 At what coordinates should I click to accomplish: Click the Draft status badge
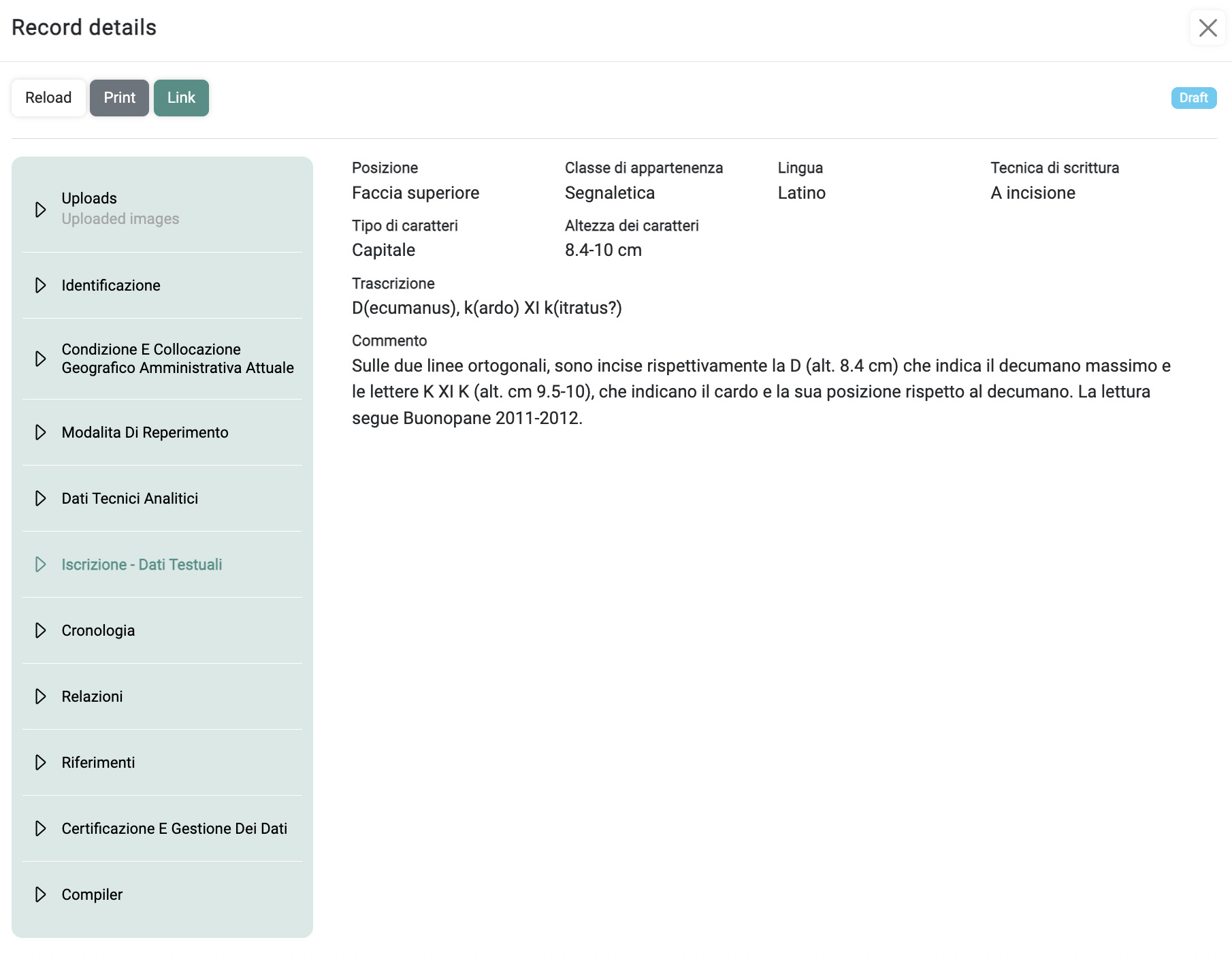tap(1193, 98)
